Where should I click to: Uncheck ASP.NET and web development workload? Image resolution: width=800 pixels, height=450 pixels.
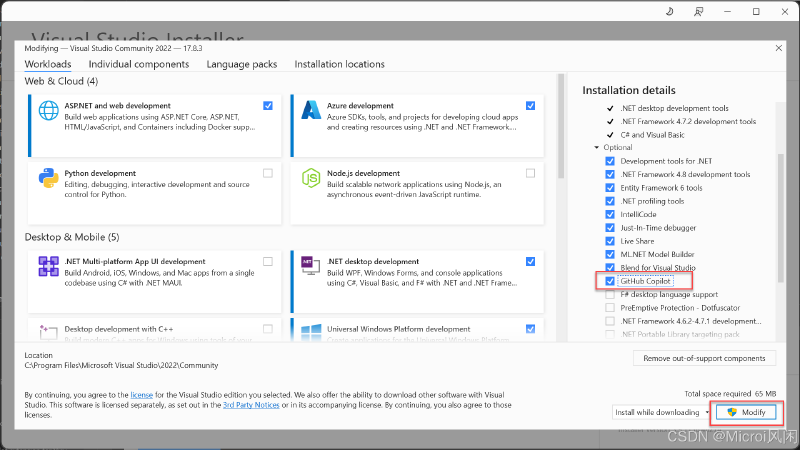coord(268,106)
